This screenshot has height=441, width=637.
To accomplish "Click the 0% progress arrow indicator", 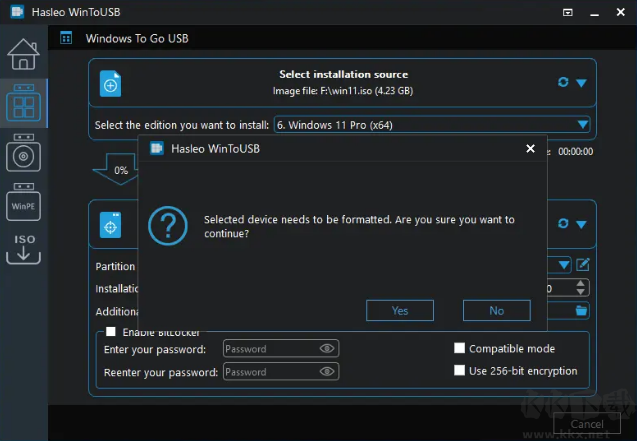I will [116, 170].
